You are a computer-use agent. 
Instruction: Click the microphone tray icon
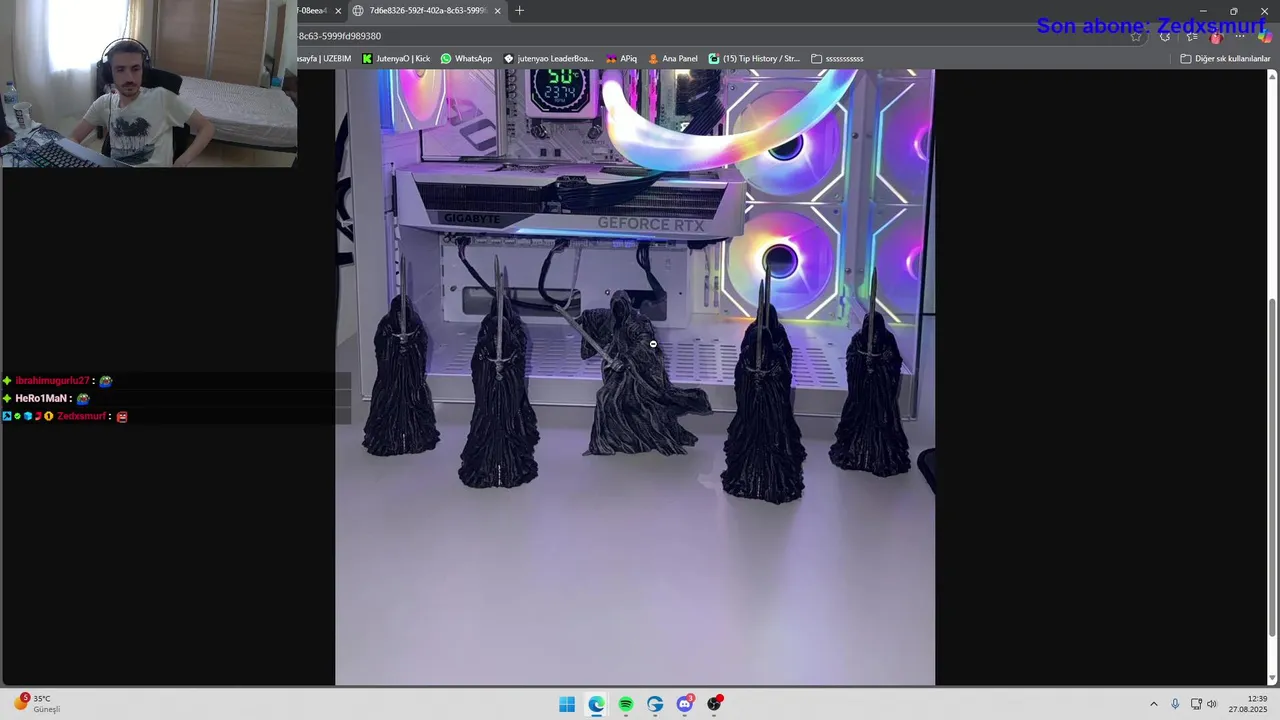1175,704
